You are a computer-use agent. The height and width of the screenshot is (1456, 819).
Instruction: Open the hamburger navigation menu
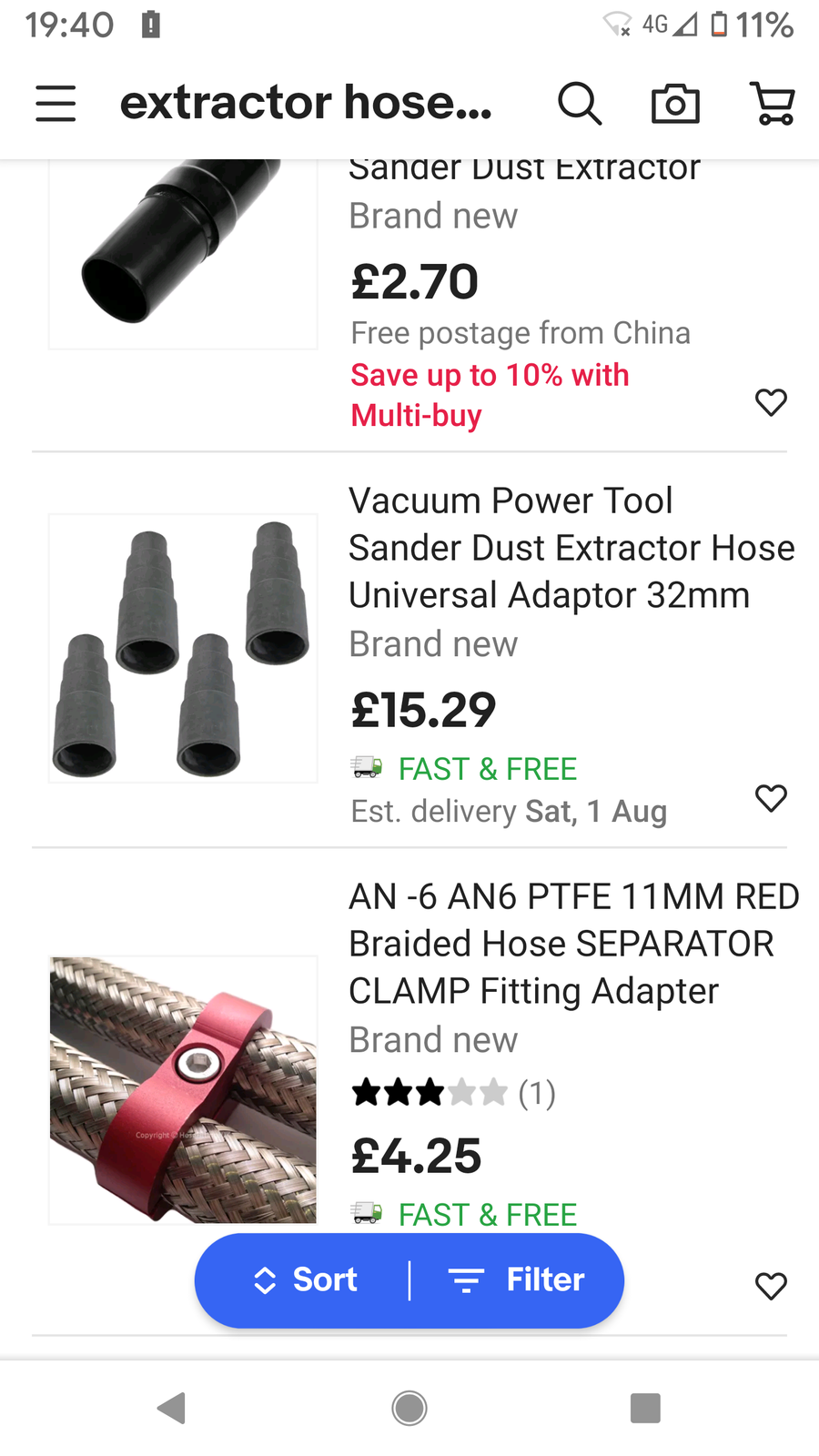56,103
